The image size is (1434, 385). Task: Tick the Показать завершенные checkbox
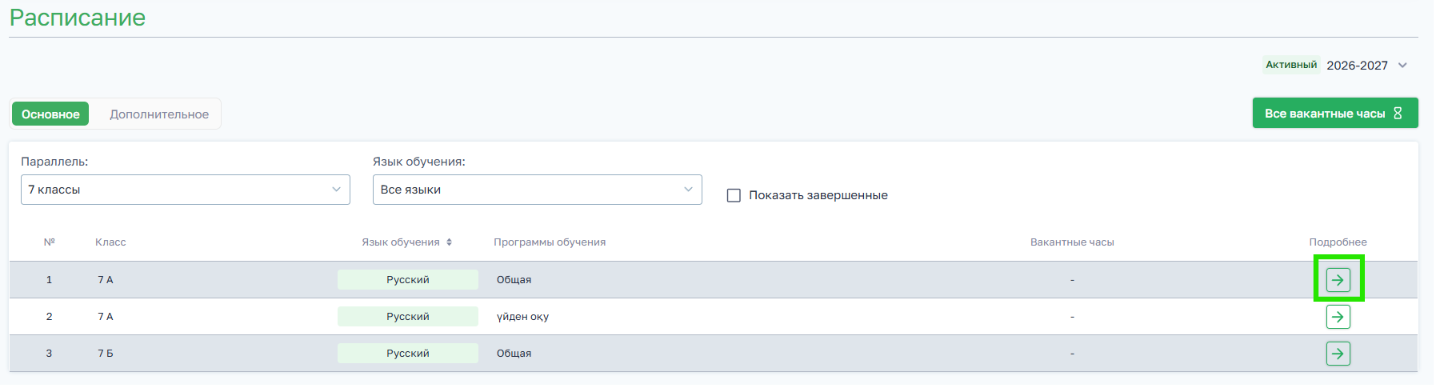click(733, 195)
